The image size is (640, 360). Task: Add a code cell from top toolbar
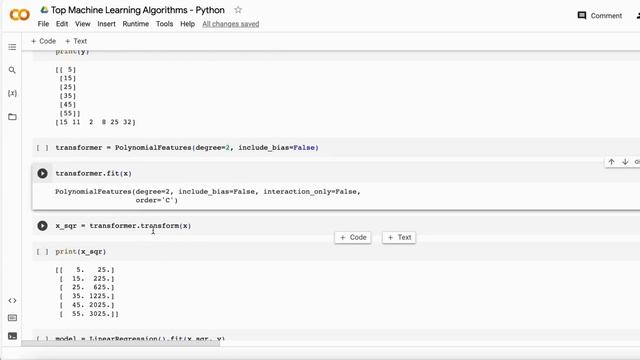[x=43, y=41]
